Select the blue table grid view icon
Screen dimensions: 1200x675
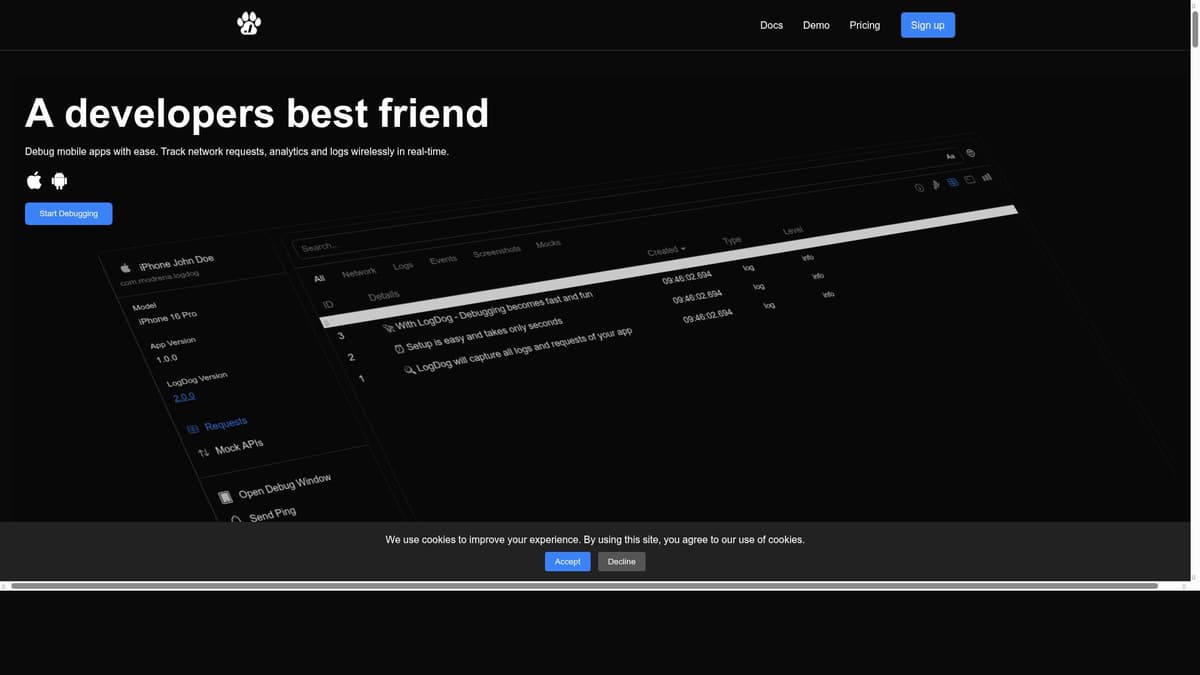tap(953, 182)
